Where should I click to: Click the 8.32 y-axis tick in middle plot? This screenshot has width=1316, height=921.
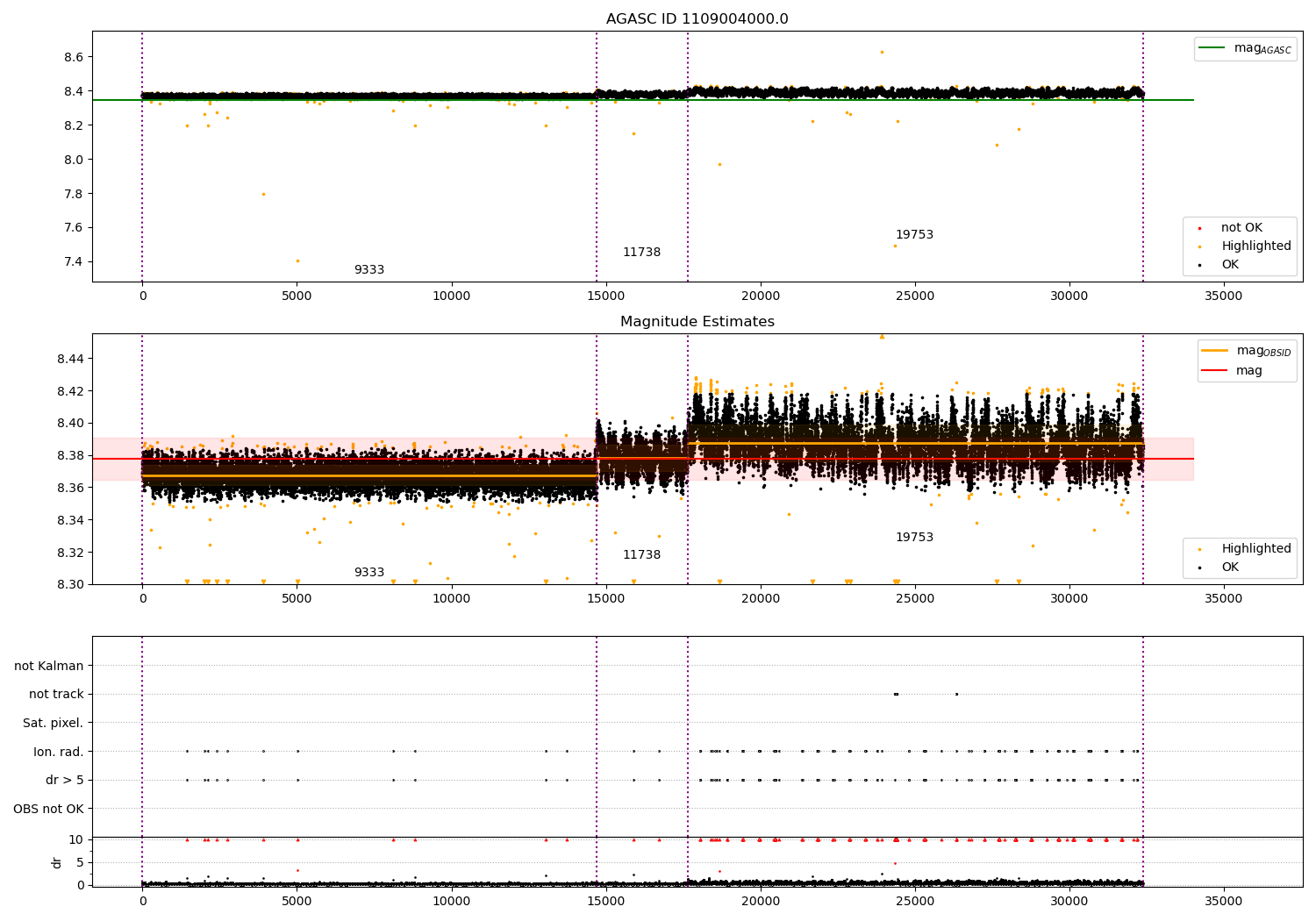click(69, 553)
